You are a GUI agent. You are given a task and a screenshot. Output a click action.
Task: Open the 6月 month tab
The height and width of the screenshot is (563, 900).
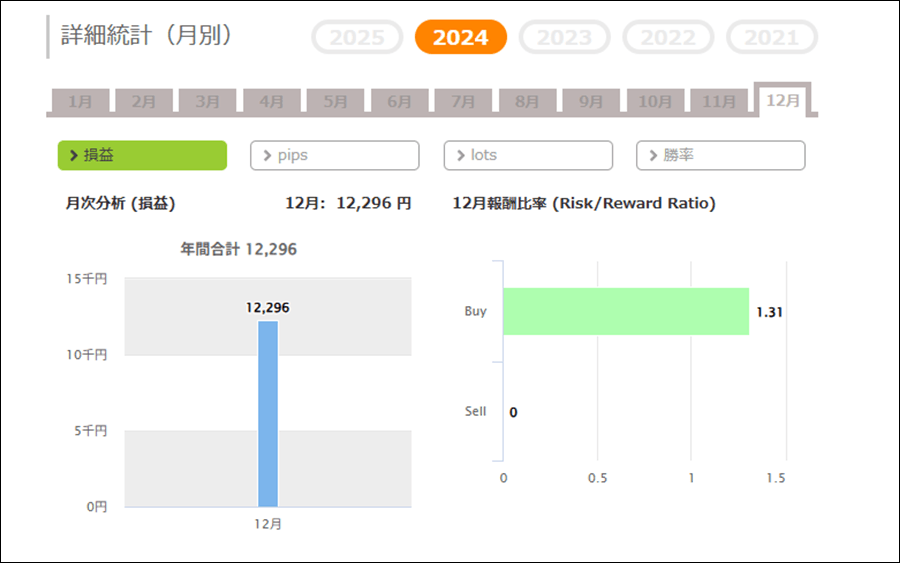[x=399, y=102]
